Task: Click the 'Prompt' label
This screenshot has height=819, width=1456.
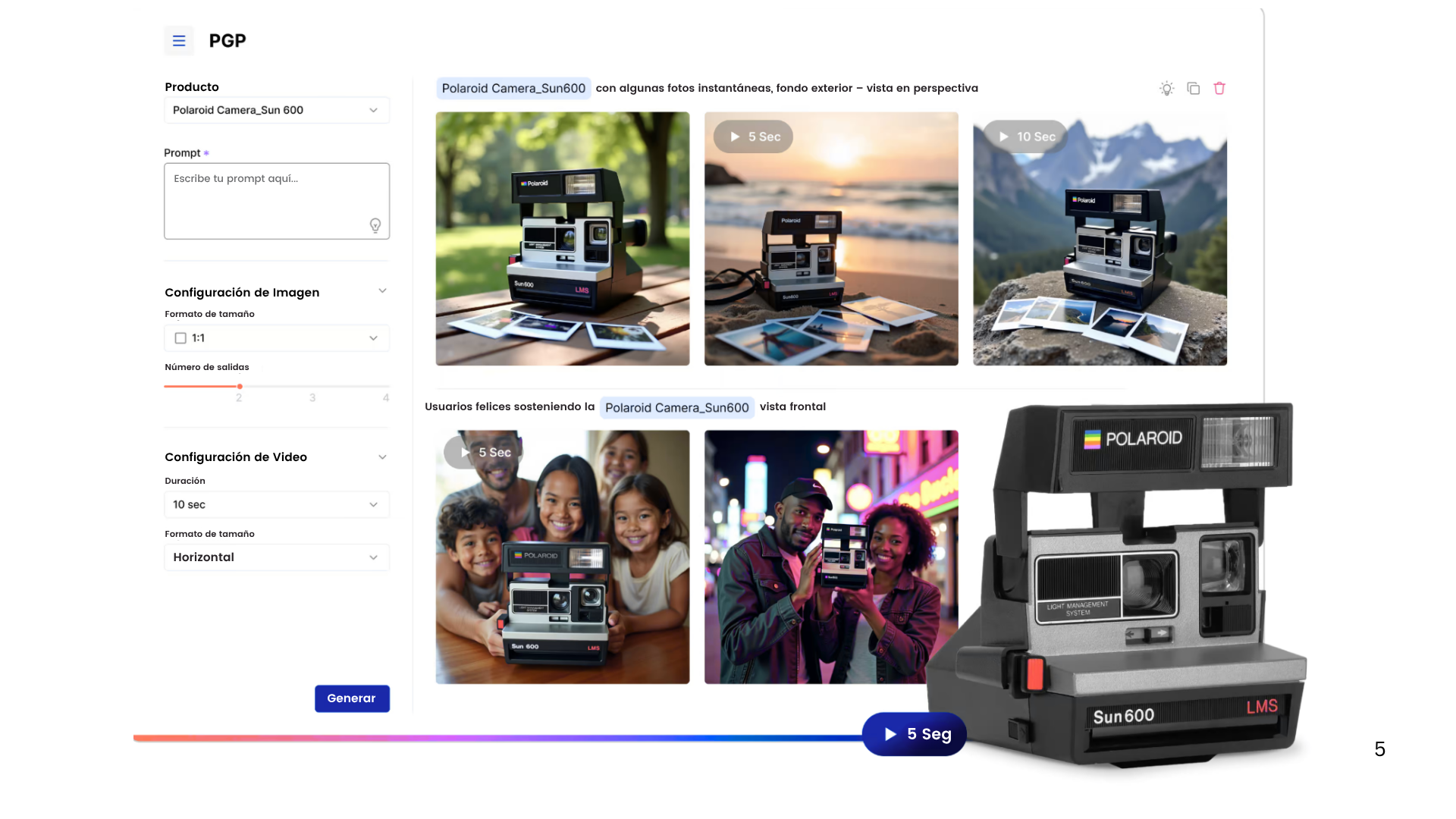Action: (182, 153)
